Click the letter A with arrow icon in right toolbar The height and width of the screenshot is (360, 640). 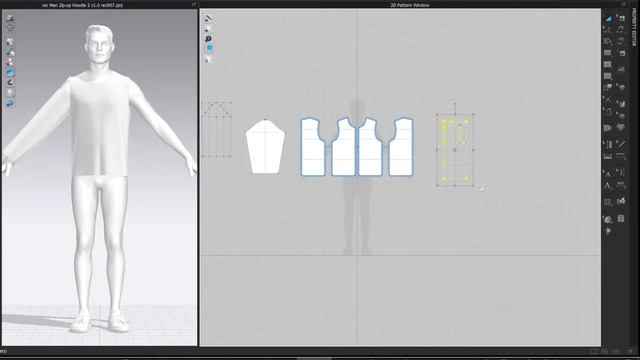[607, 173]
